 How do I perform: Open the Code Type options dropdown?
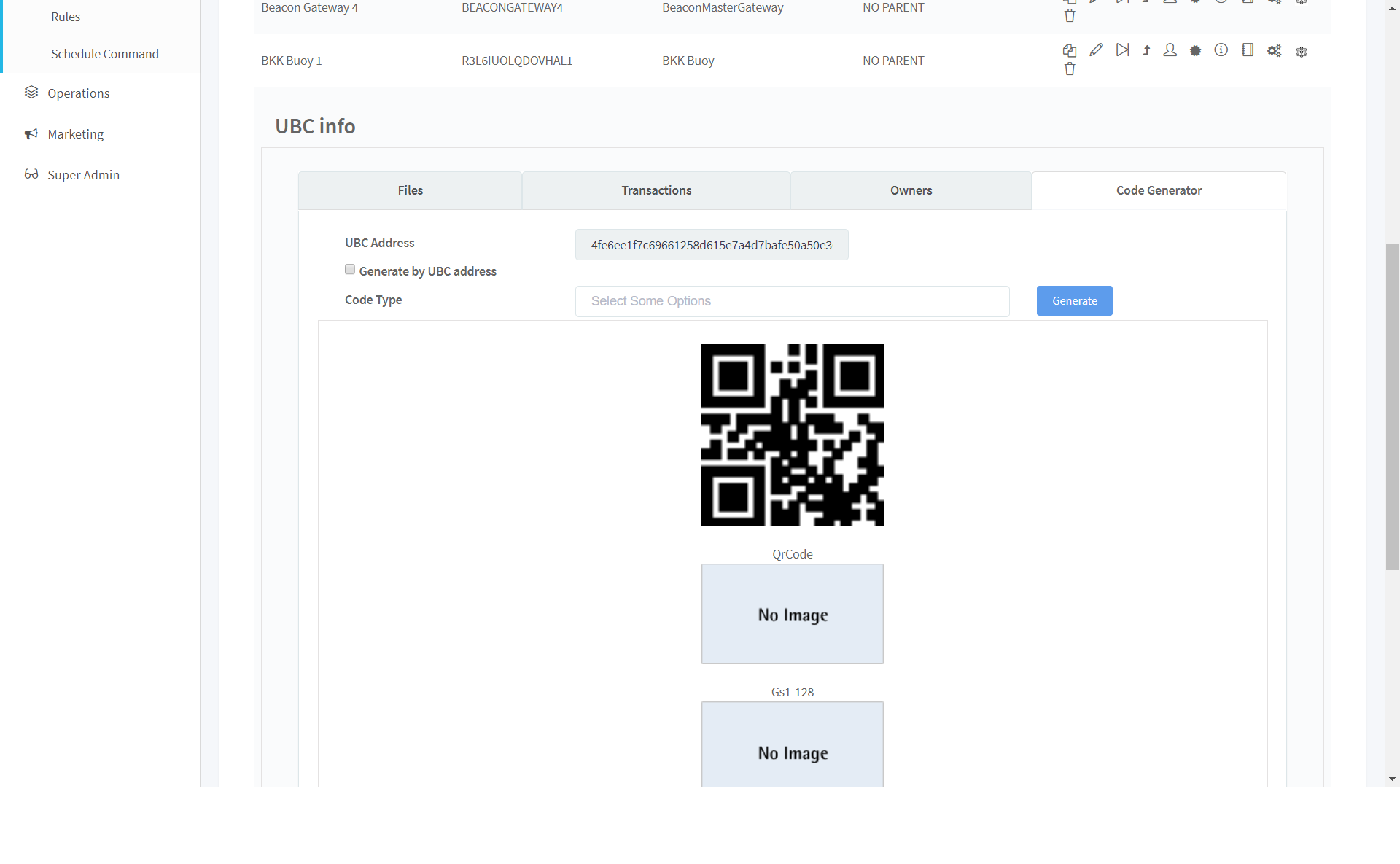click(792, 301)
